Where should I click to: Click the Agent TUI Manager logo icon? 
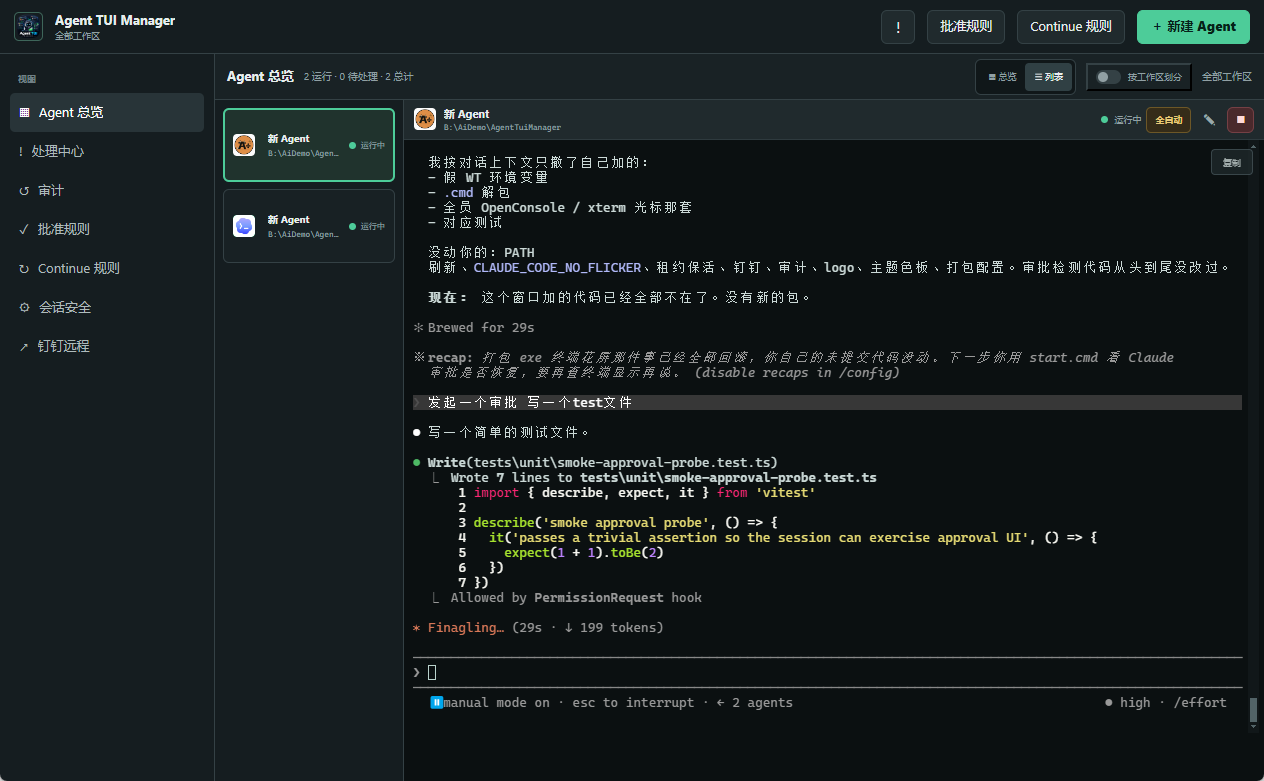click(28, 26)
